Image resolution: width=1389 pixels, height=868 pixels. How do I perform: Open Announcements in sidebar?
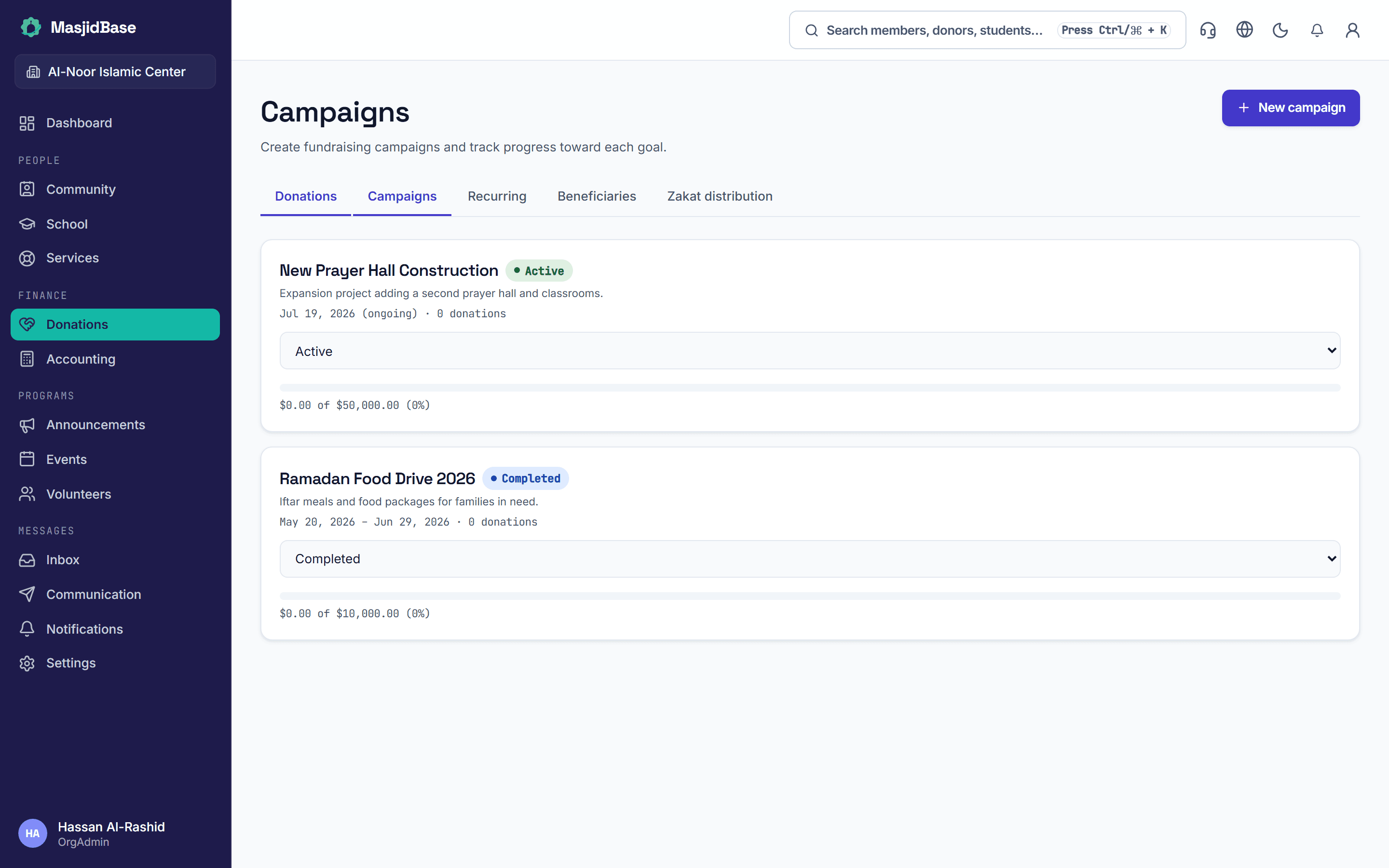[115, 425]
